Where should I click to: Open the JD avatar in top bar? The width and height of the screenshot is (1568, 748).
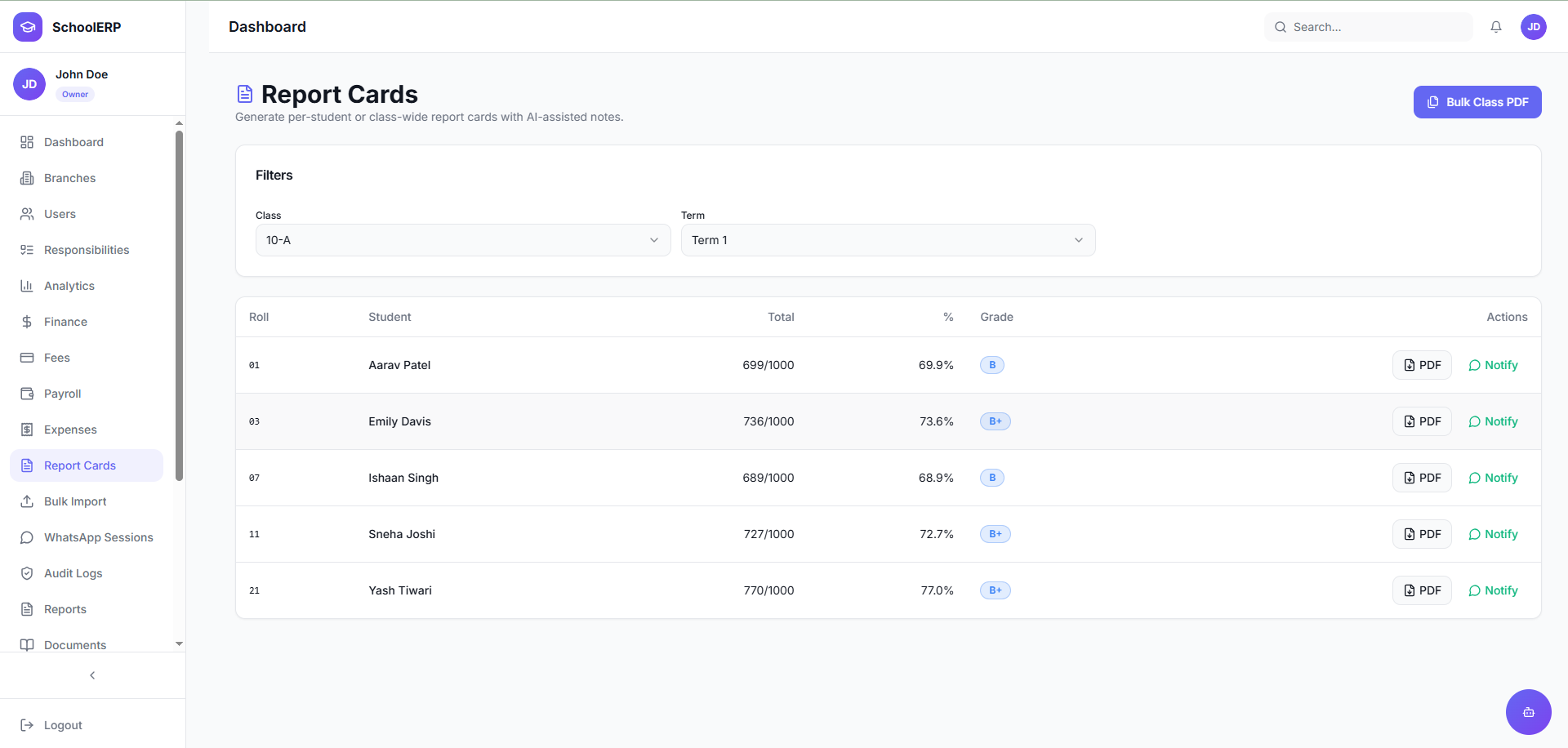[1534, 27]
